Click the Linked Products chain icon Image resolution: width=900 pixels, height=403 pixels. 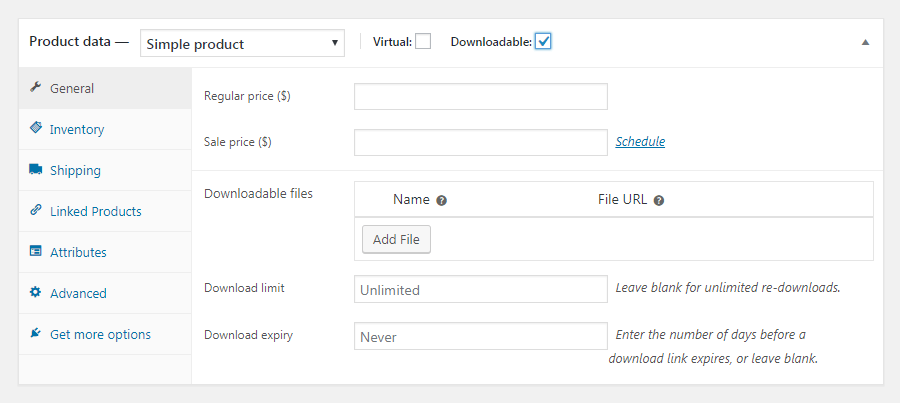[36, 211]
